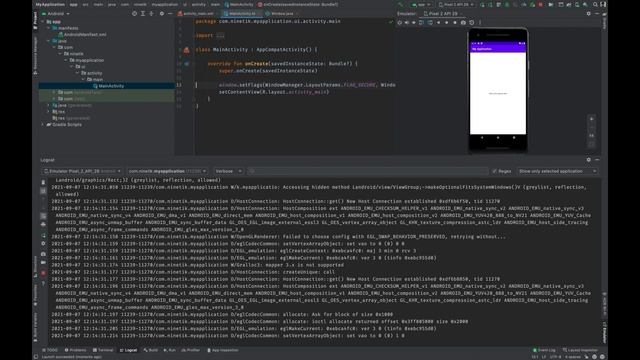Screen dimensions: 640x360
Task: Click Search Everywhere magnifier icon
Action: pyautogui.click(x=595, y=4)
